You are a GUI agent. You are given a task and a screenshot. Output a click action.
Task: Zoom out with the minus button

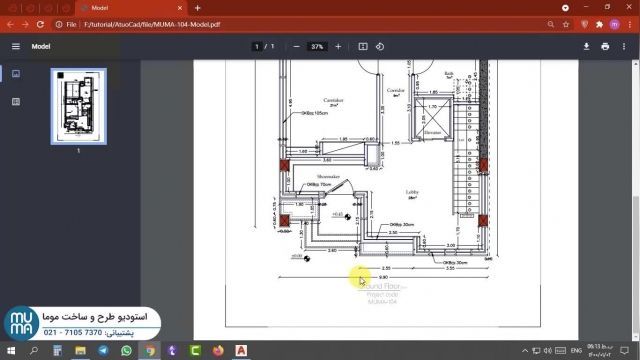(297, 47)
